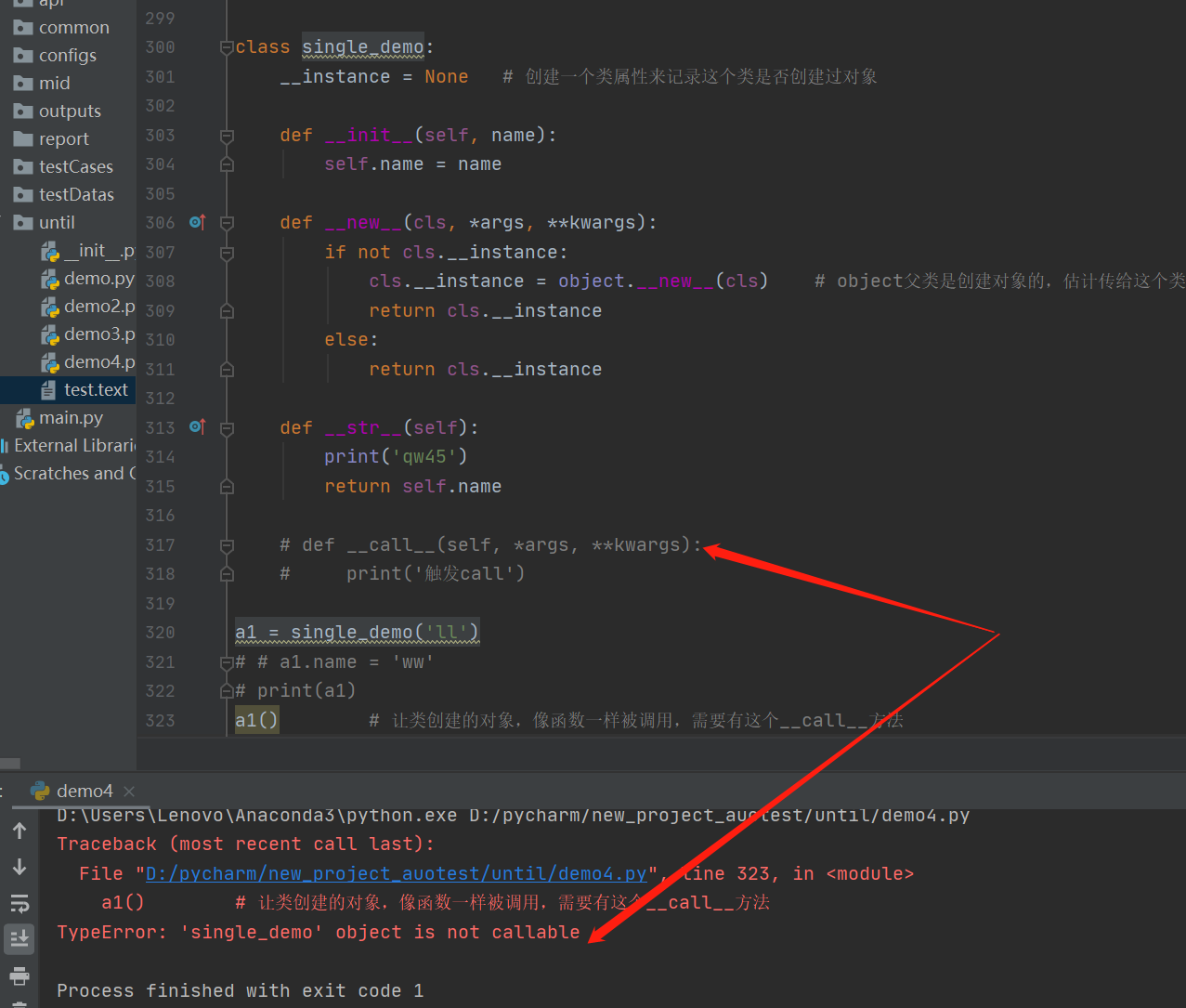1186x1008 pixels.
Task: Place cursor on the a1() call at line 323
Action: [x=256, y=720]
